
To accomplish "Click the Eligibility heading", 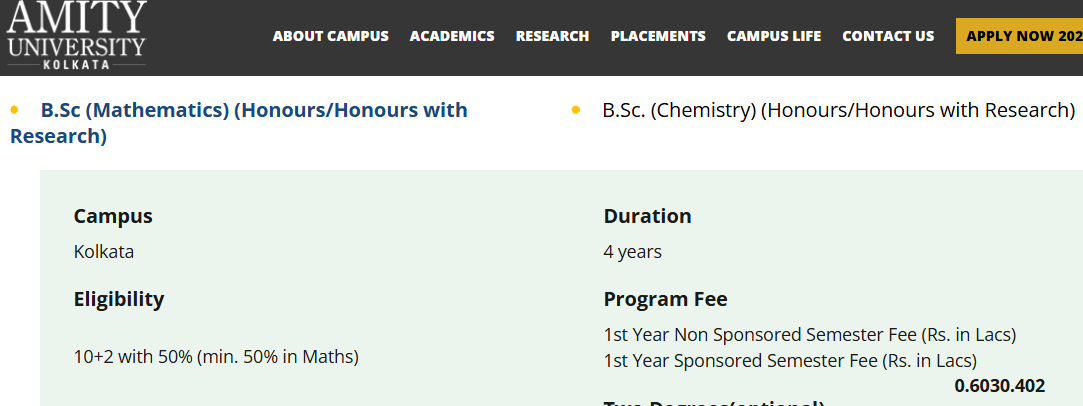I will pos(119,299).
